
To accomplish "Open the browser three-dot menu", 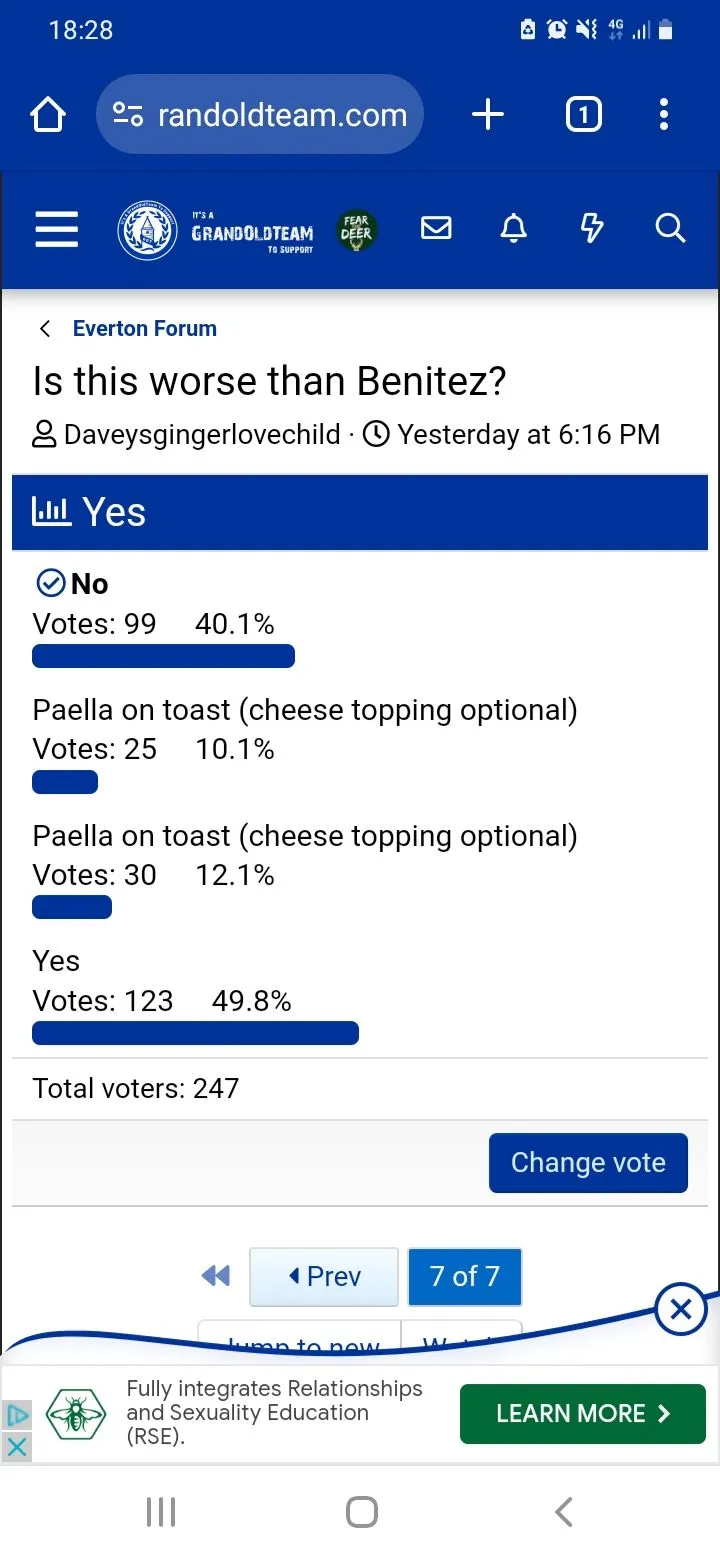I will 664,115.
